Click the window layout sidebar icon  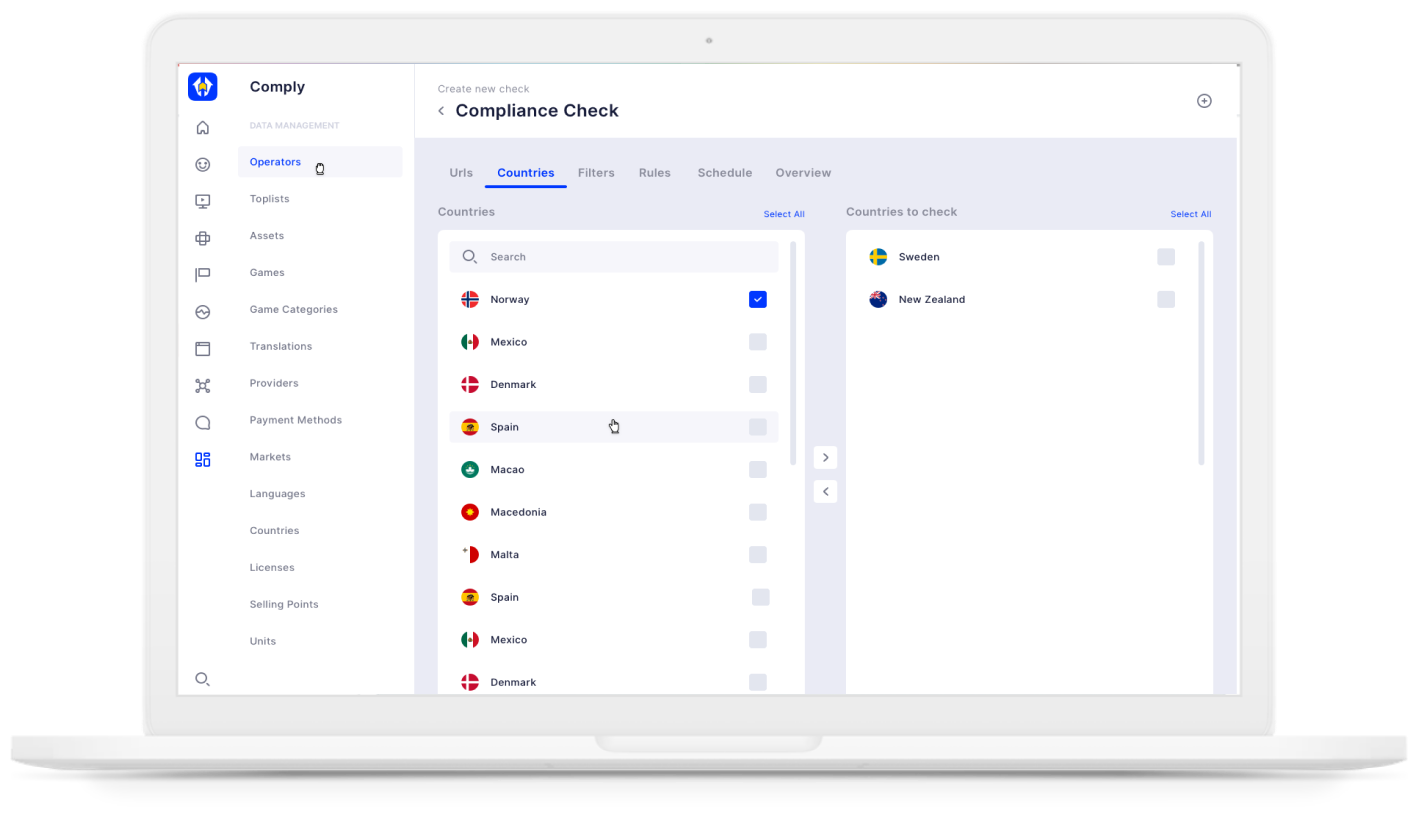click(203, 349)
